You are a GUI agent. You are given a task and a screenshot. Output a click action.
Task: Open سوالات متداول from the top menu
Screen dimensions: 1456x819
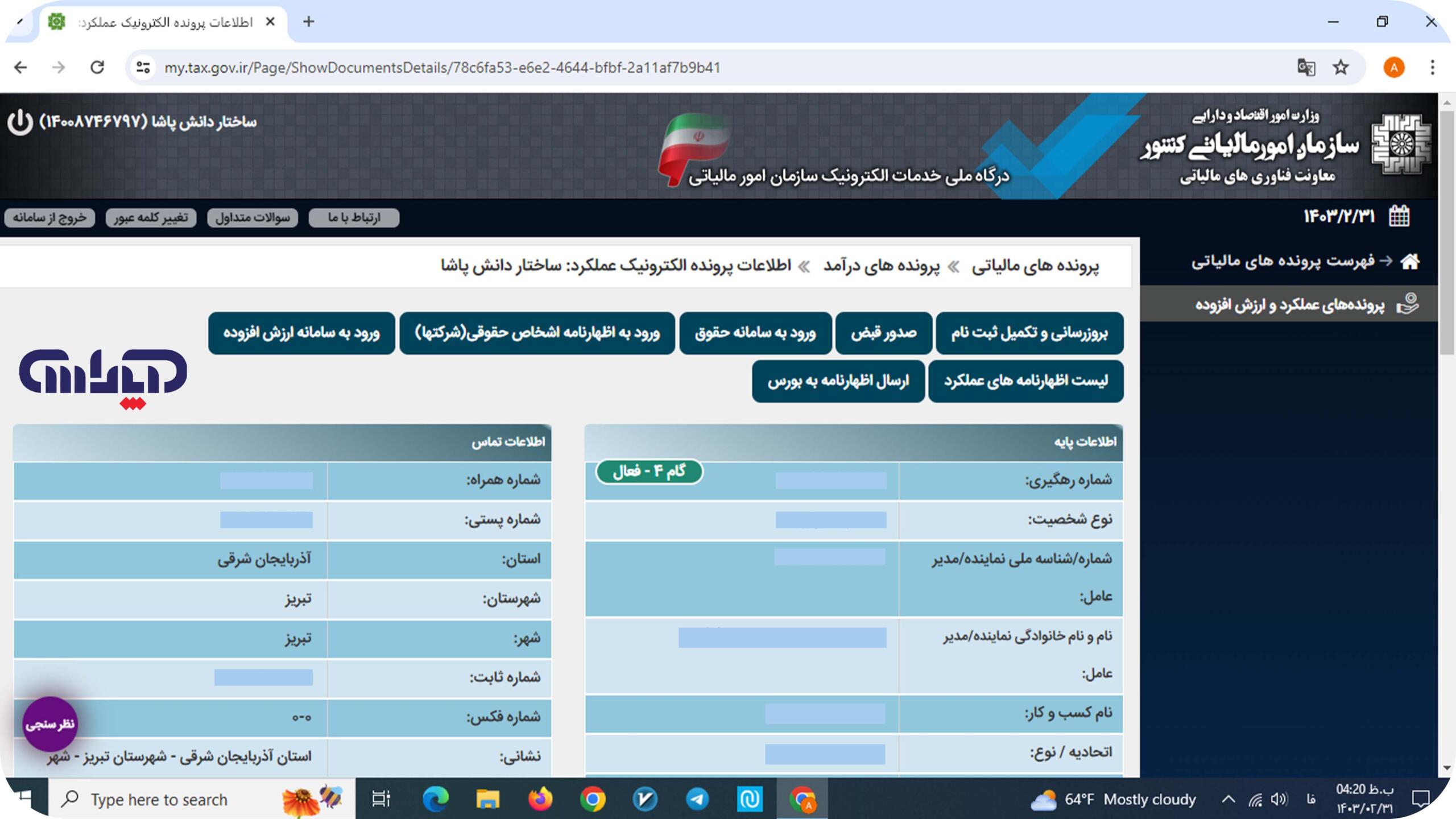253,217
